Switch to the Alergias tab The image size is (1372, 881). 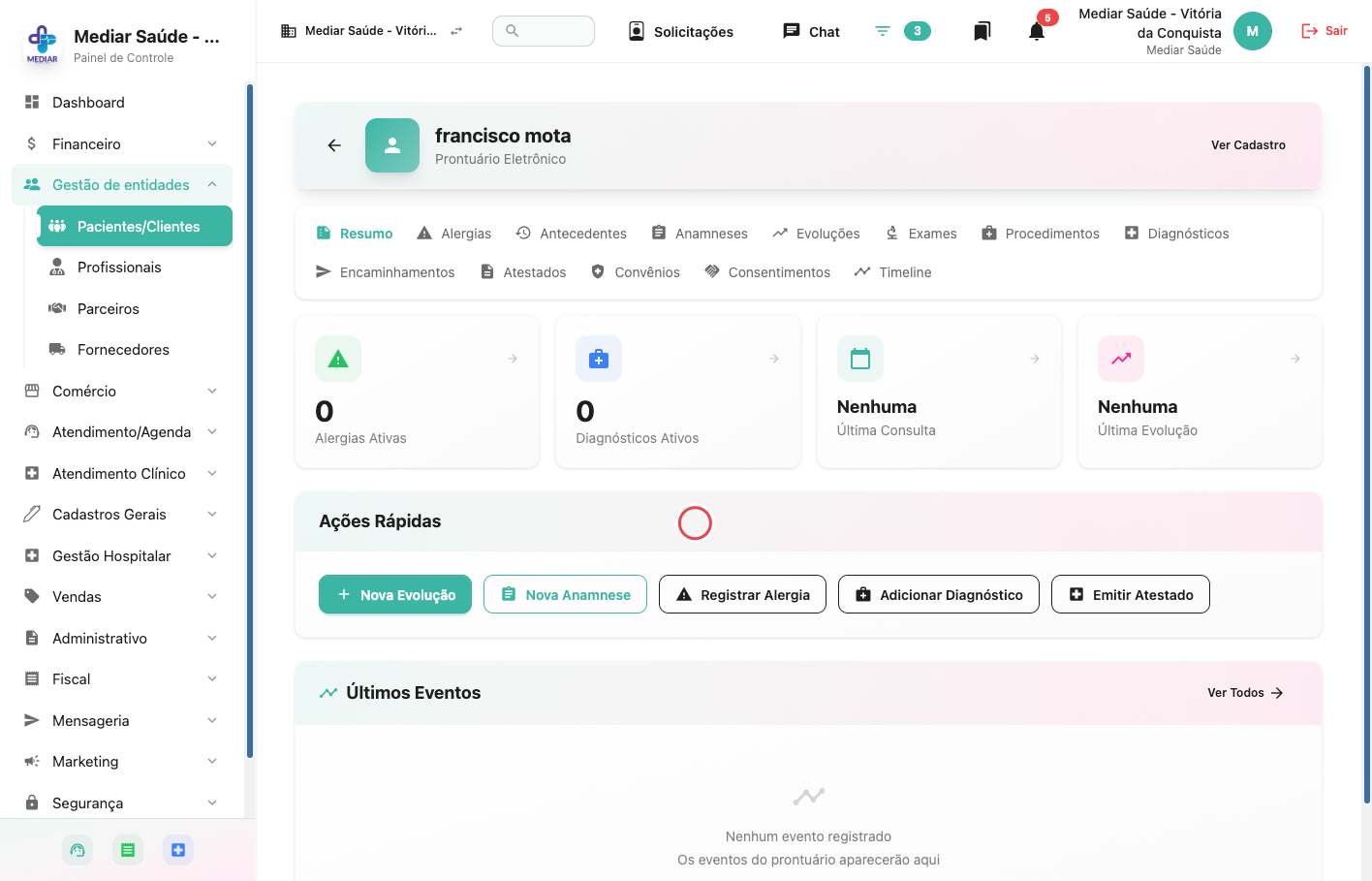point(453,234)
